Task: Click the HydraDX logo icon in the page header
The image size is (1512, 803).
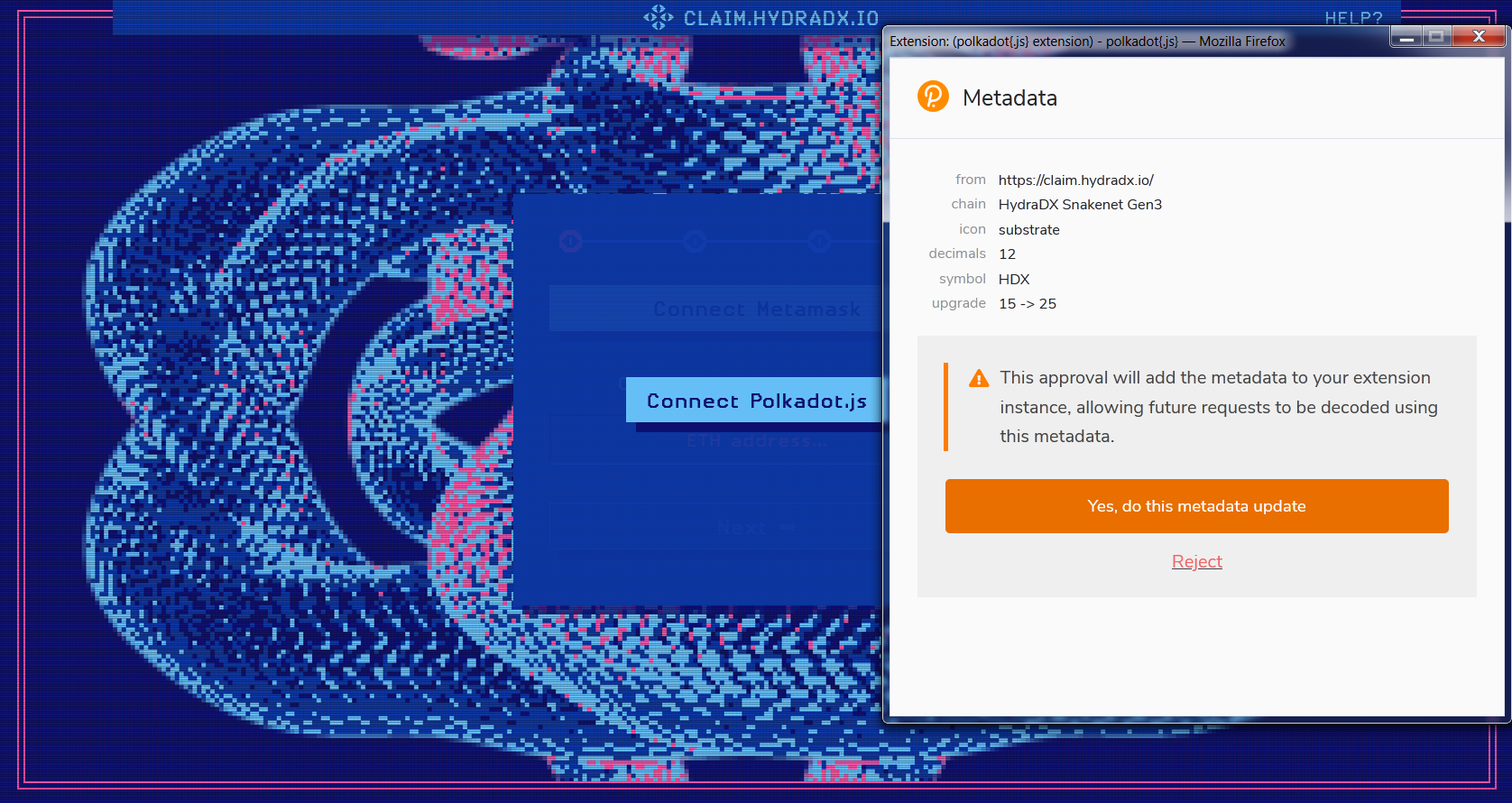Action: (659, 17)
